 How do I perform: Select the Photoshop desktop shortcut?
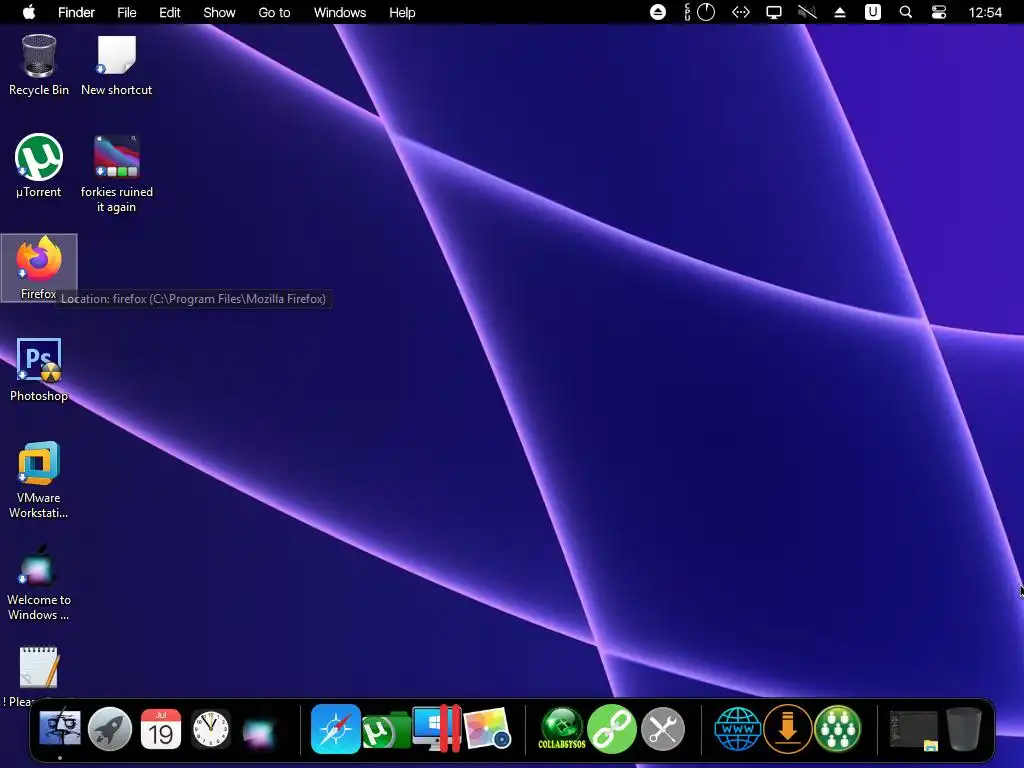[39, 369]
